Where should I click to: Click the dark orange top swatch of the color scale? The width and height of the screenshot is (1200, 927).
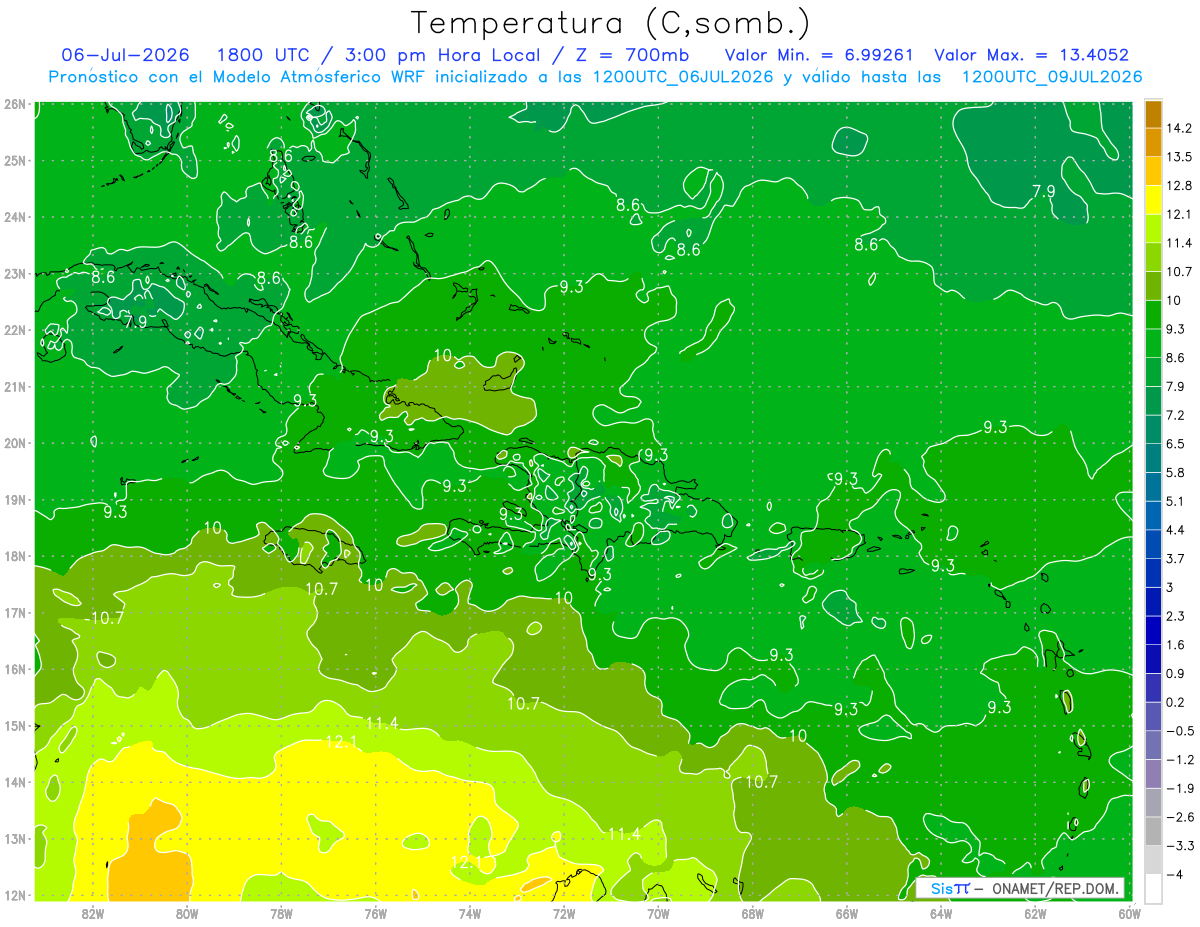coord(1154,114)
